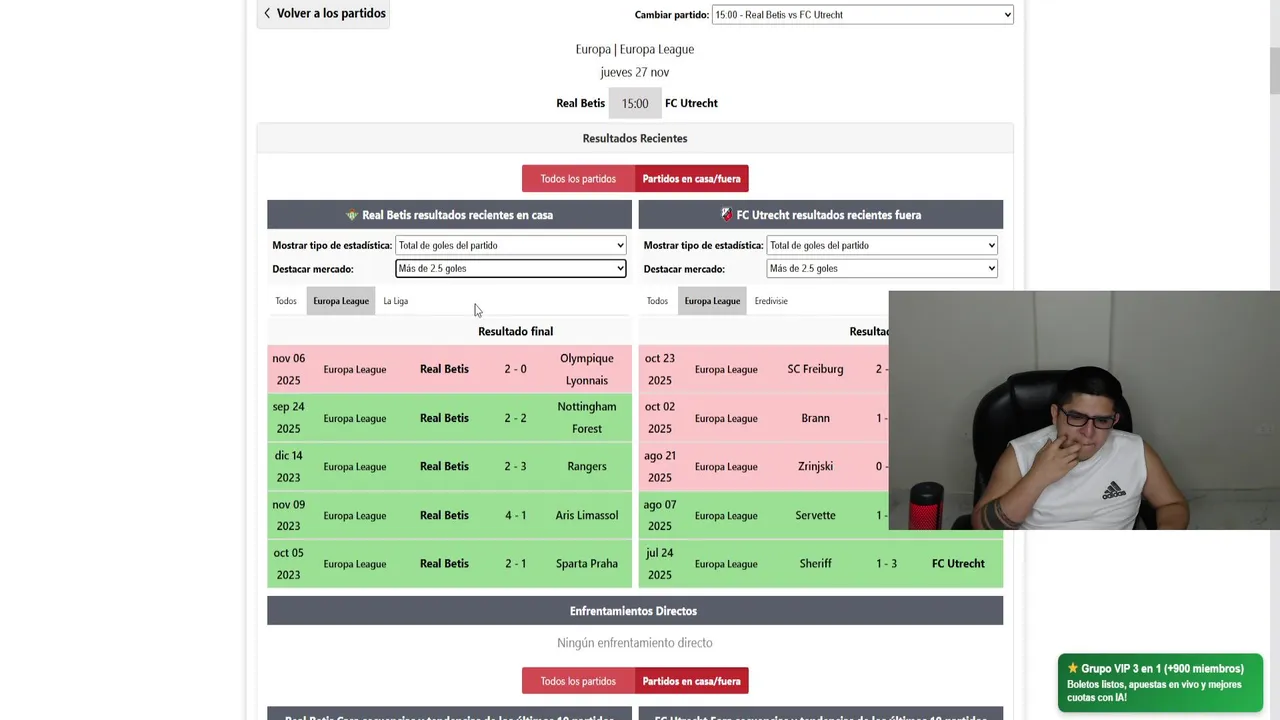Click the star icon in Grupo VIP banner

click(x=1073, y=668)
